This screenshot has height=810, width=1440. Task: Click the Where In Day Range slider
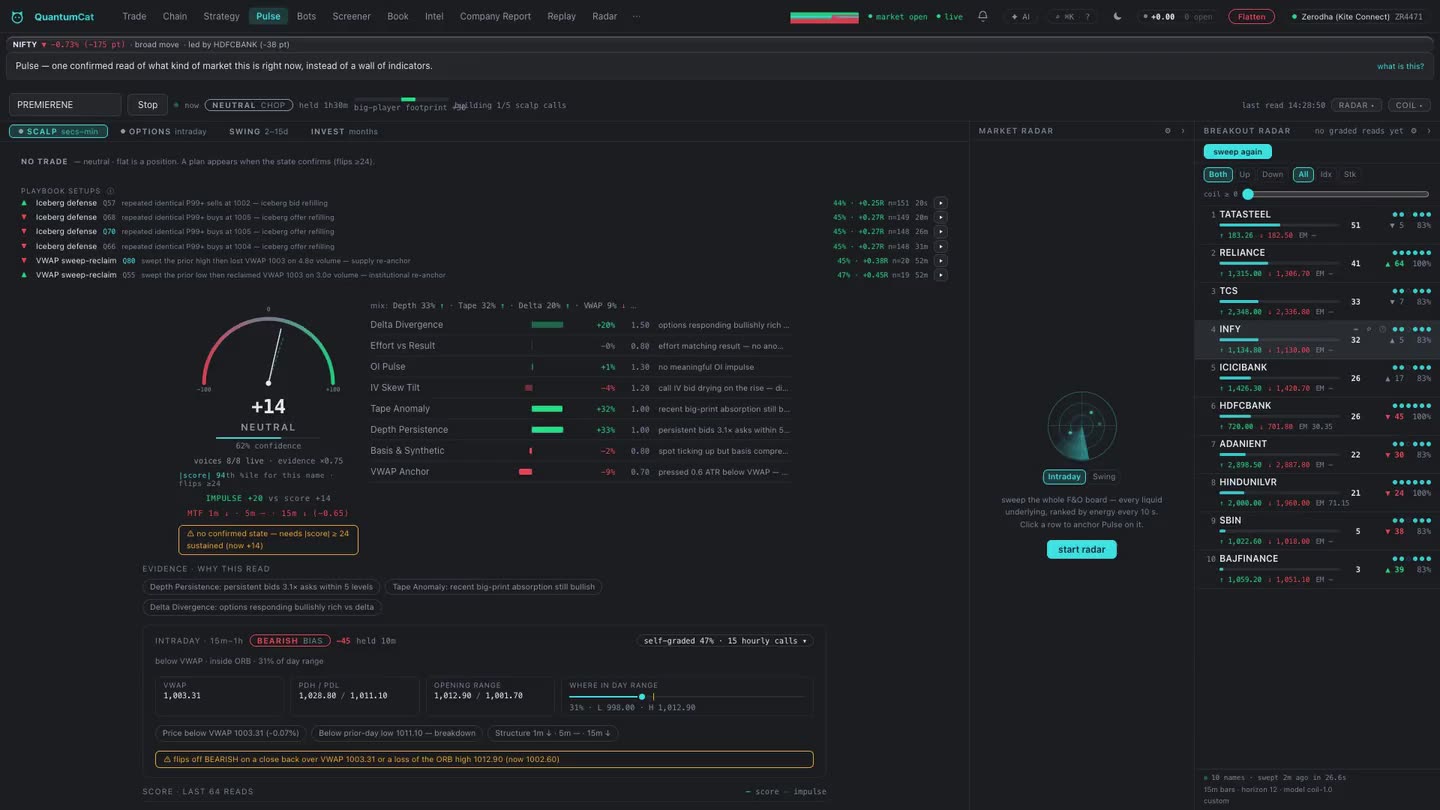click(687, 696)
